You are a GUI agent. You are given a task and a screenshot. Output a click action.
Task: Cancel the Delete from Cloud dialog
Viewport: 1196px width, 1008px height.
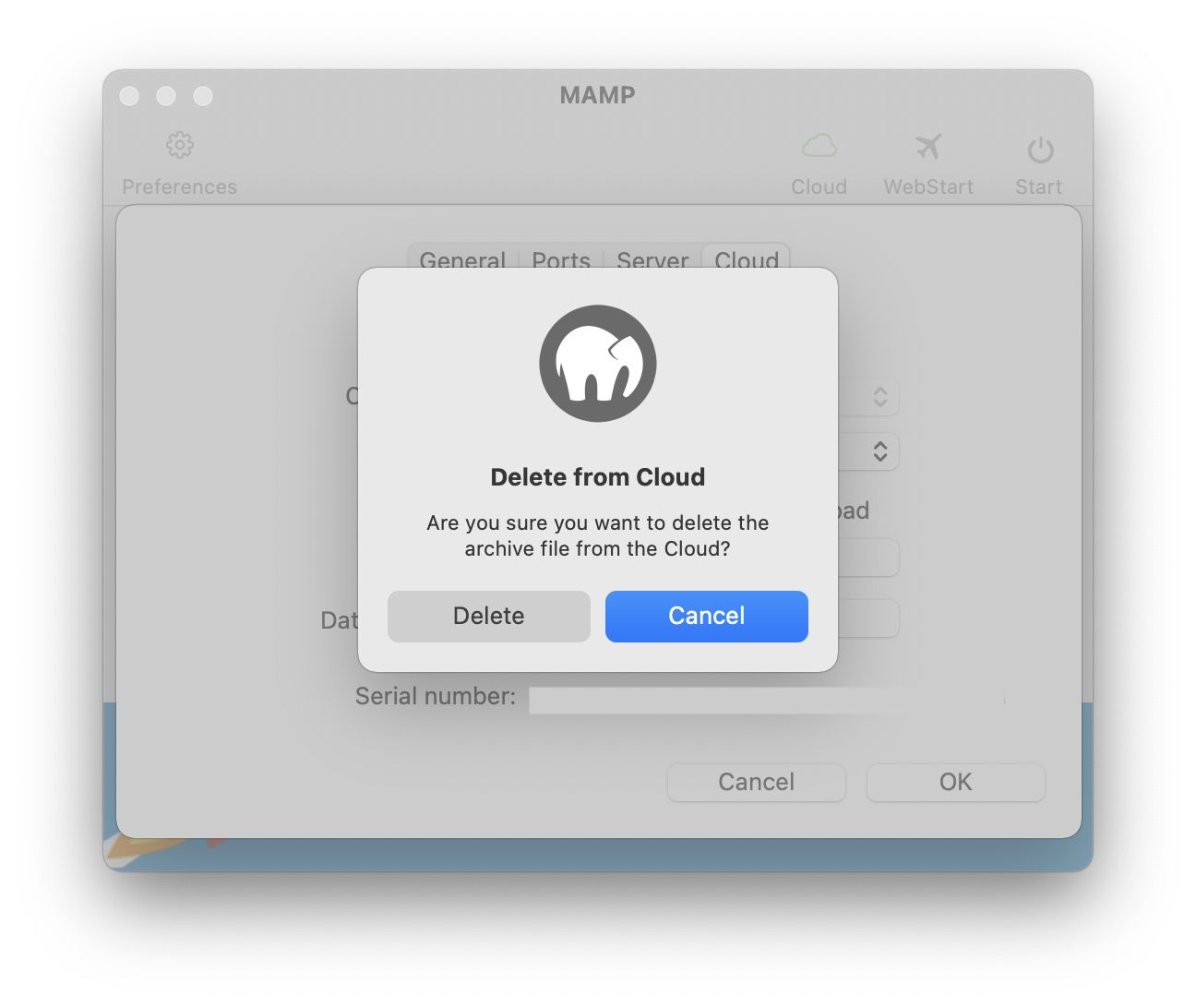(706, 616)
